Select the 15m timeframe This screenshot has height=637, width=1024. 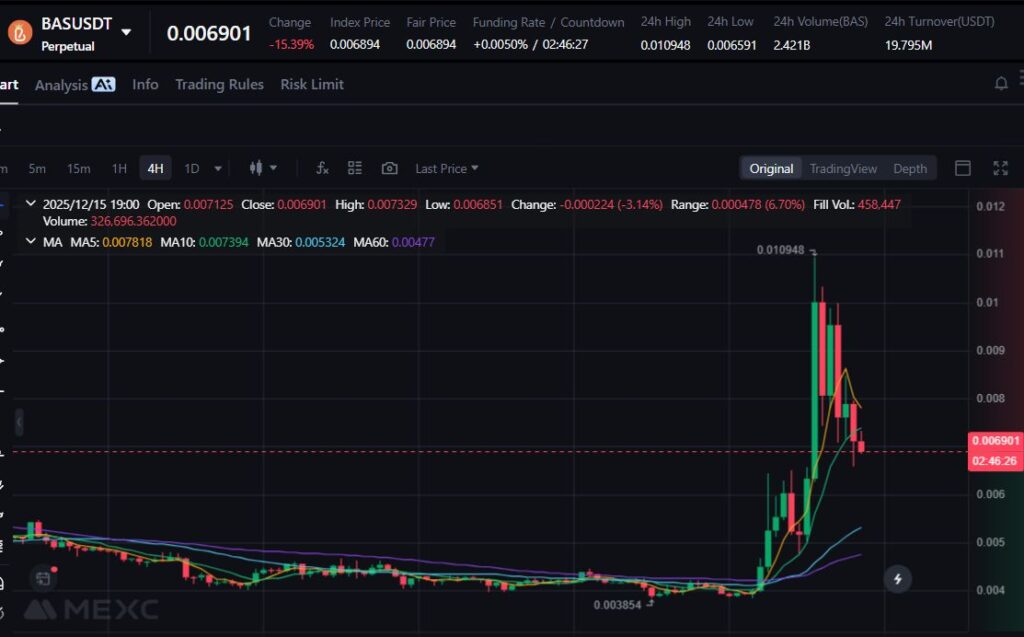tap(78, 168)
